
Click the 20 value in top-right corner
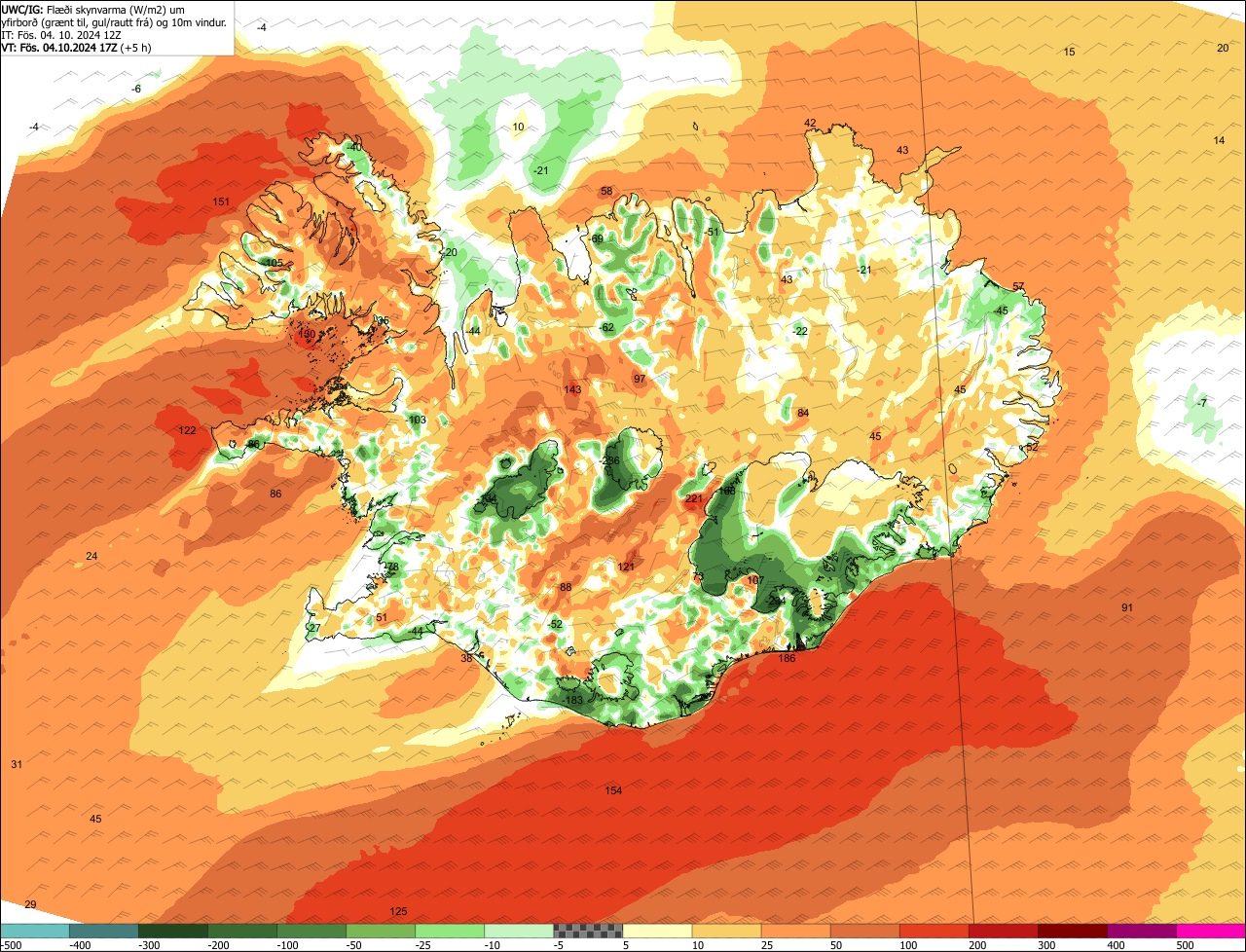[x=1223, y=48]
